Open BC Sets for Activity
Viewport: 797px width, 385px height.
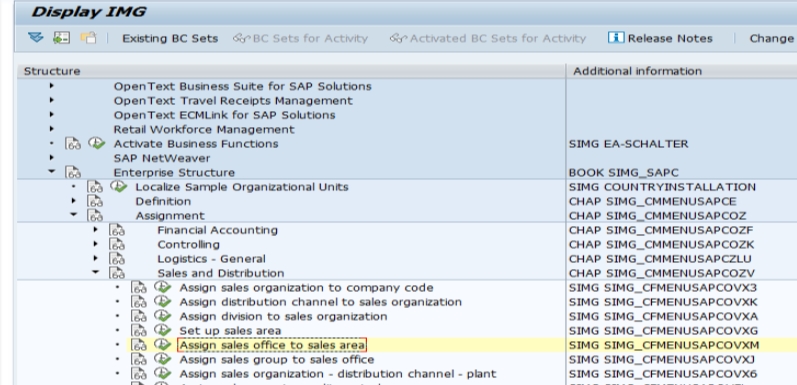pos(300,39)
